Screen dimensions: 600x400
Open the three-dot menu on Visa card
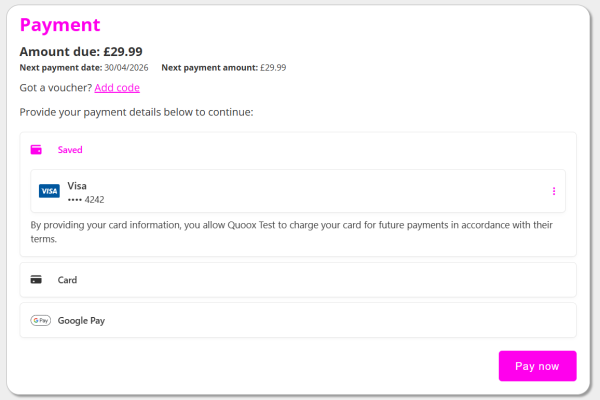click(554, 191)
